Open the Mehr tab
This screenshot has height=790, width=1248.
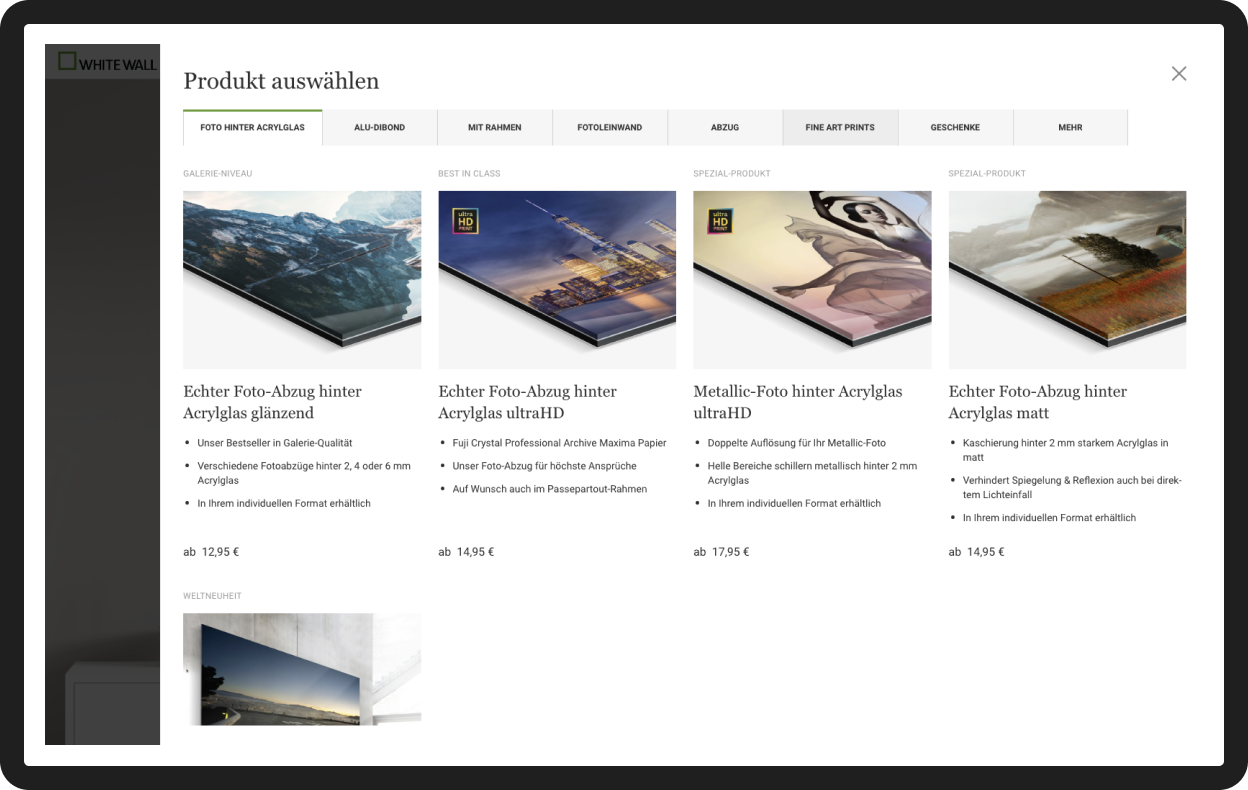1070,128
